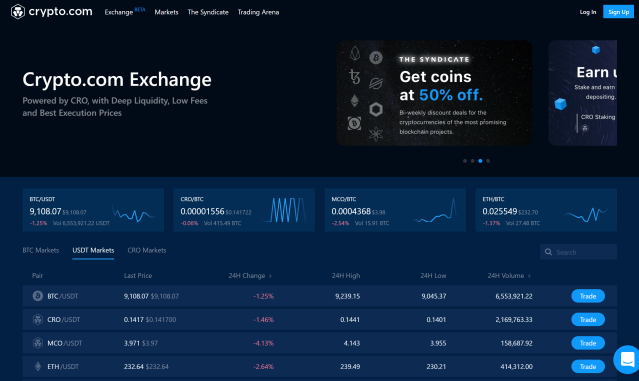
Task: Open the BTC/USDT ticker card
Action: click(93, 210)
